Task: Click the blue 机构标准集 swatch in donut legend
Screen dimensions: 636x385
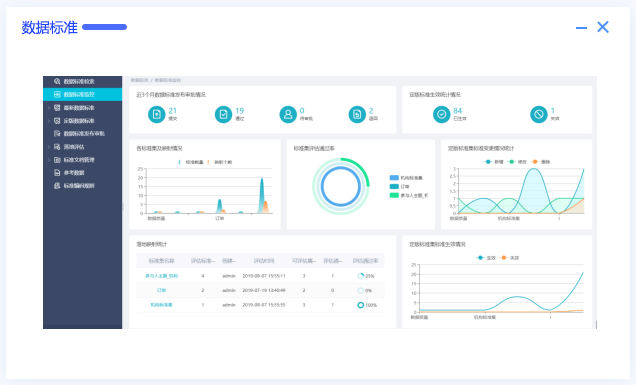Action: coord(394,178)
